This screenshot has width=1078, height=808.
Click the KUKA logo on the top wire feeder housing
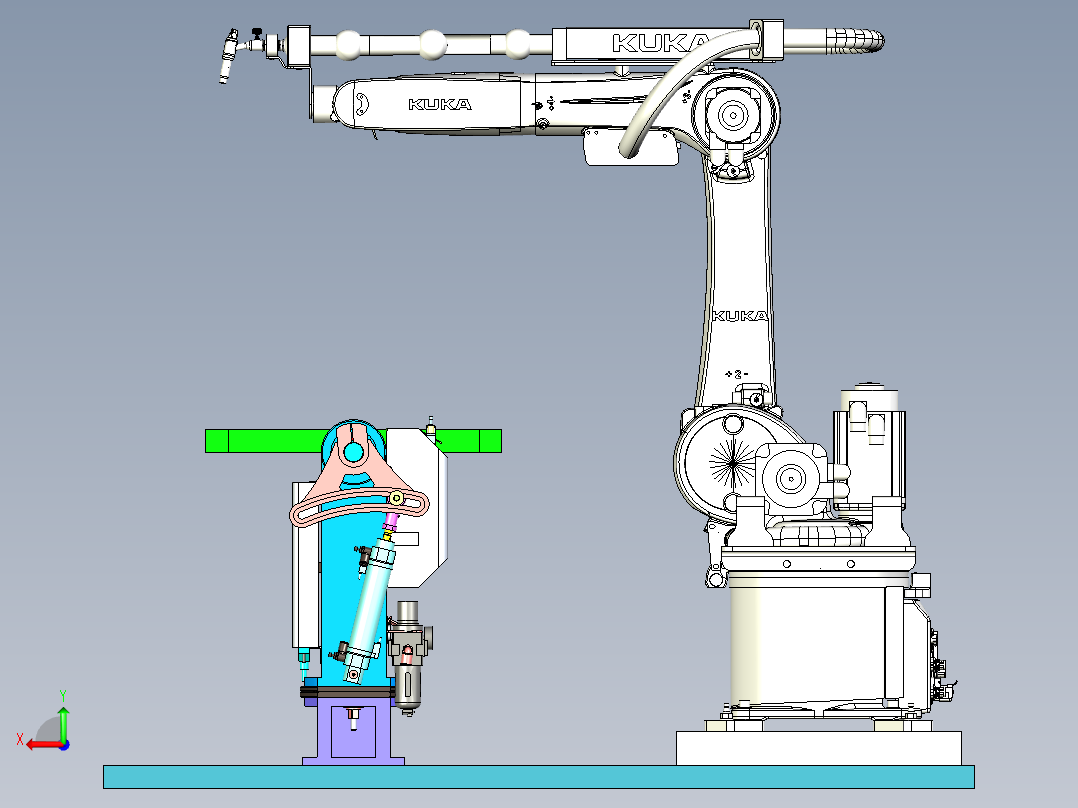(x=661, y=43)
